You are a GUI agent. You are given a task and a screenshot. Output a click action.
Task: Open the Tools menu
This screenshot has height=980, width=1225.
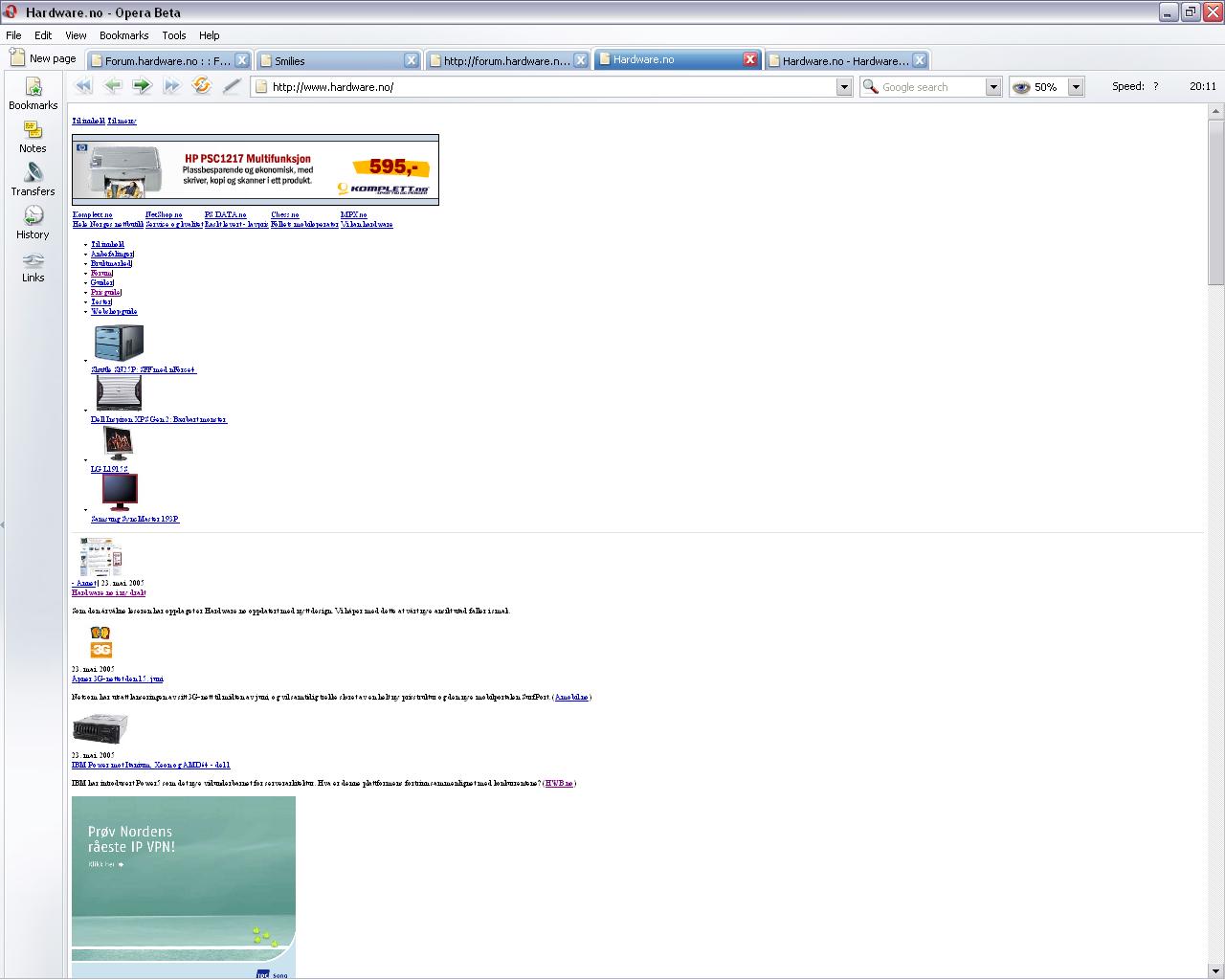click(174, 35)
